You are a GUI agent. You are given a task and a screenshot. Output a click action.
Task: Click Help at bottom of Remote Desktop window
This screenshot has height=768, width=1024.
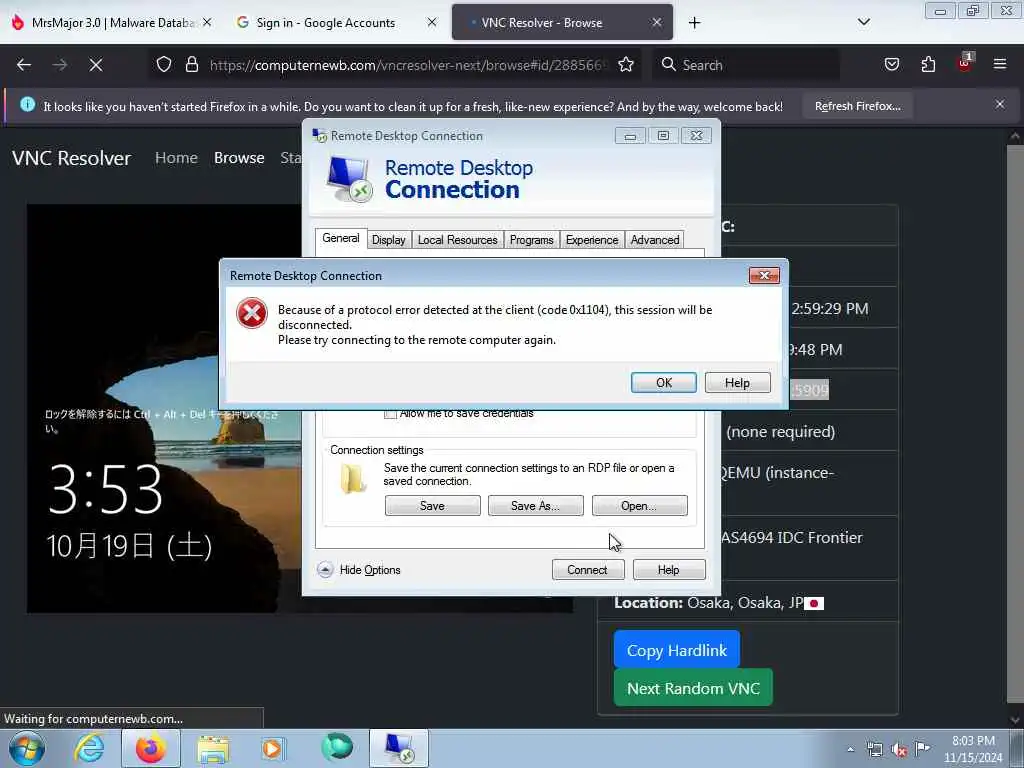pyautogui.click(x=669, y=569)
